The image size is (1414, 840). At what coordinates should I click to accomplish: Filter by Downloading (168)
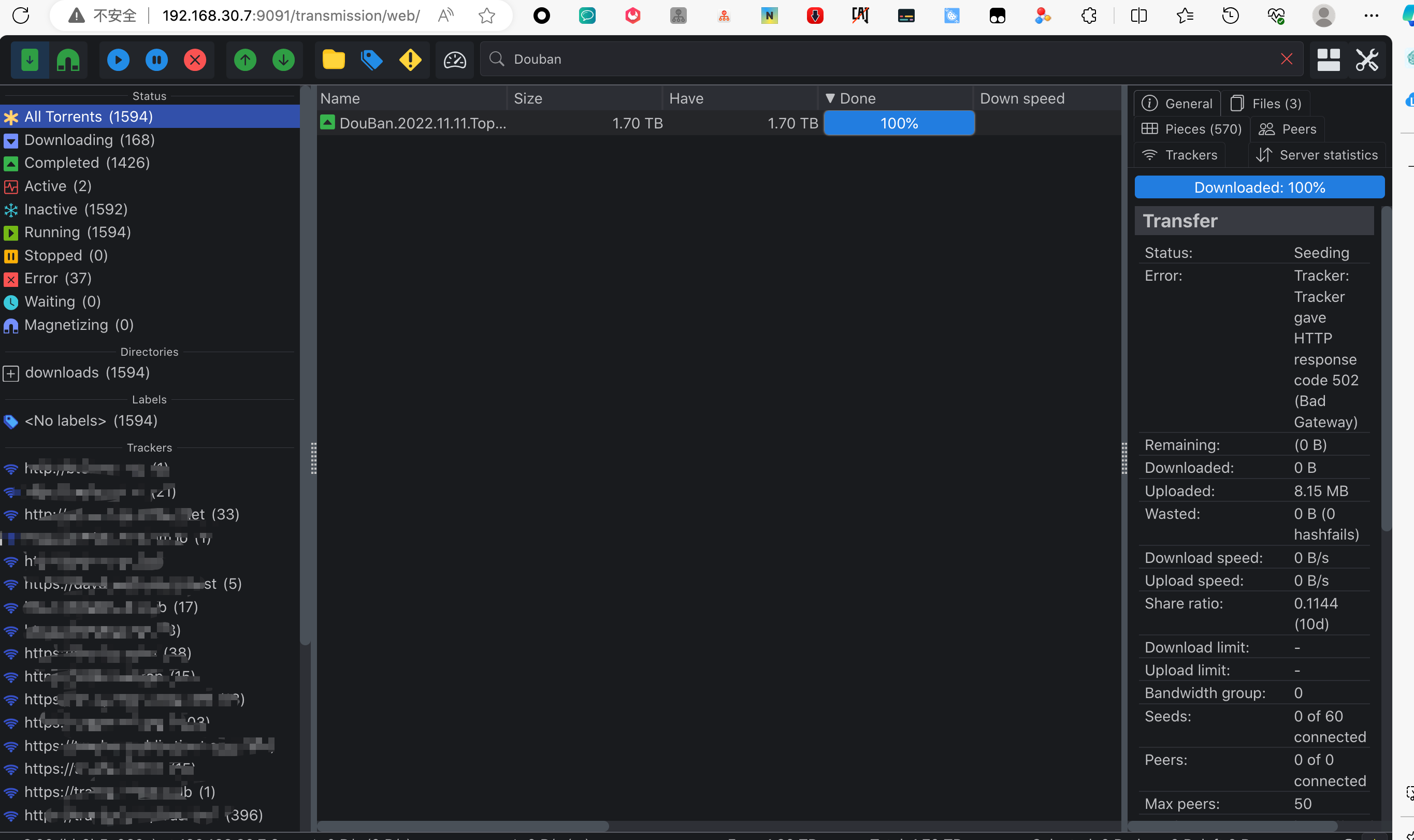click(150, 140)
